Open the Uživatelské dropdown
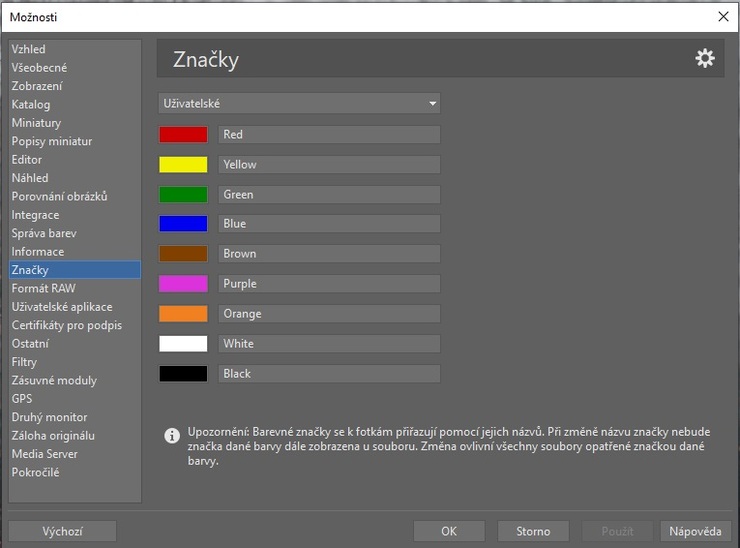Screen dimensions: 740x548 click(299, 103)
